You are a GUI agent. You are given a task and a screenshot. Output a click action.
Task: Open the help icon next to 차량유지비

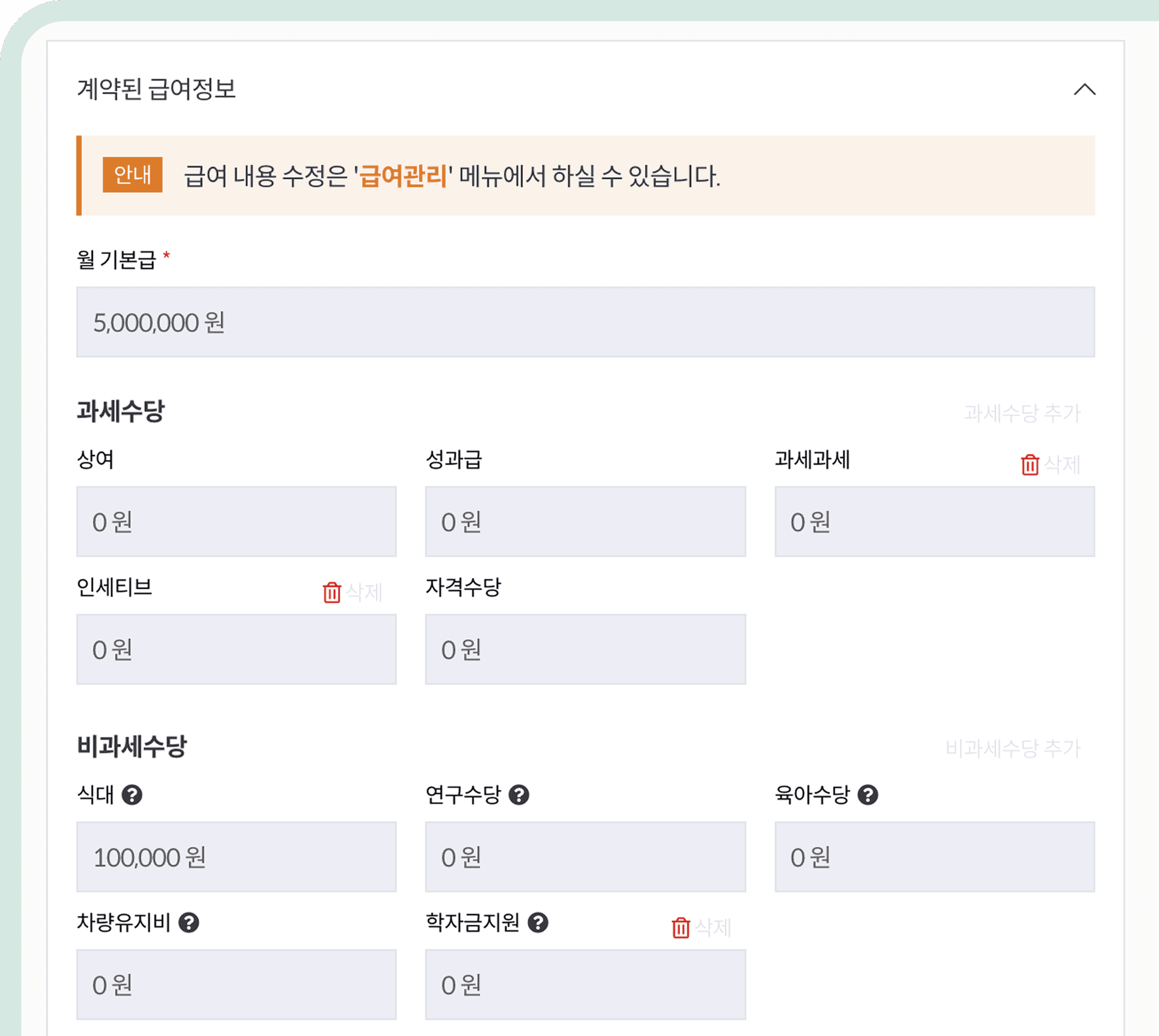[188, 922]
